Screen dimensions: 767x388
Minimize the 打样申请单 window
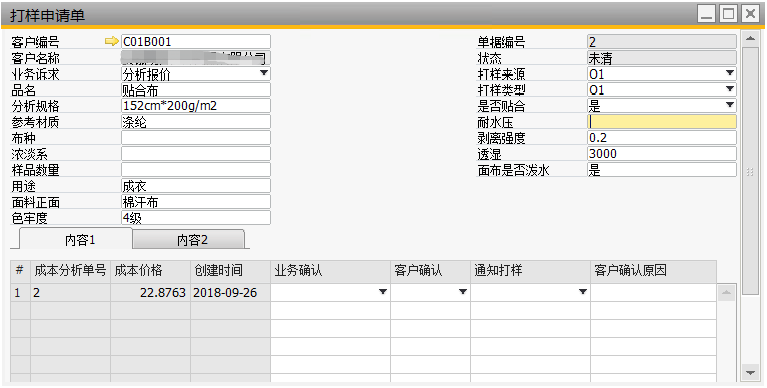(706, 14)
